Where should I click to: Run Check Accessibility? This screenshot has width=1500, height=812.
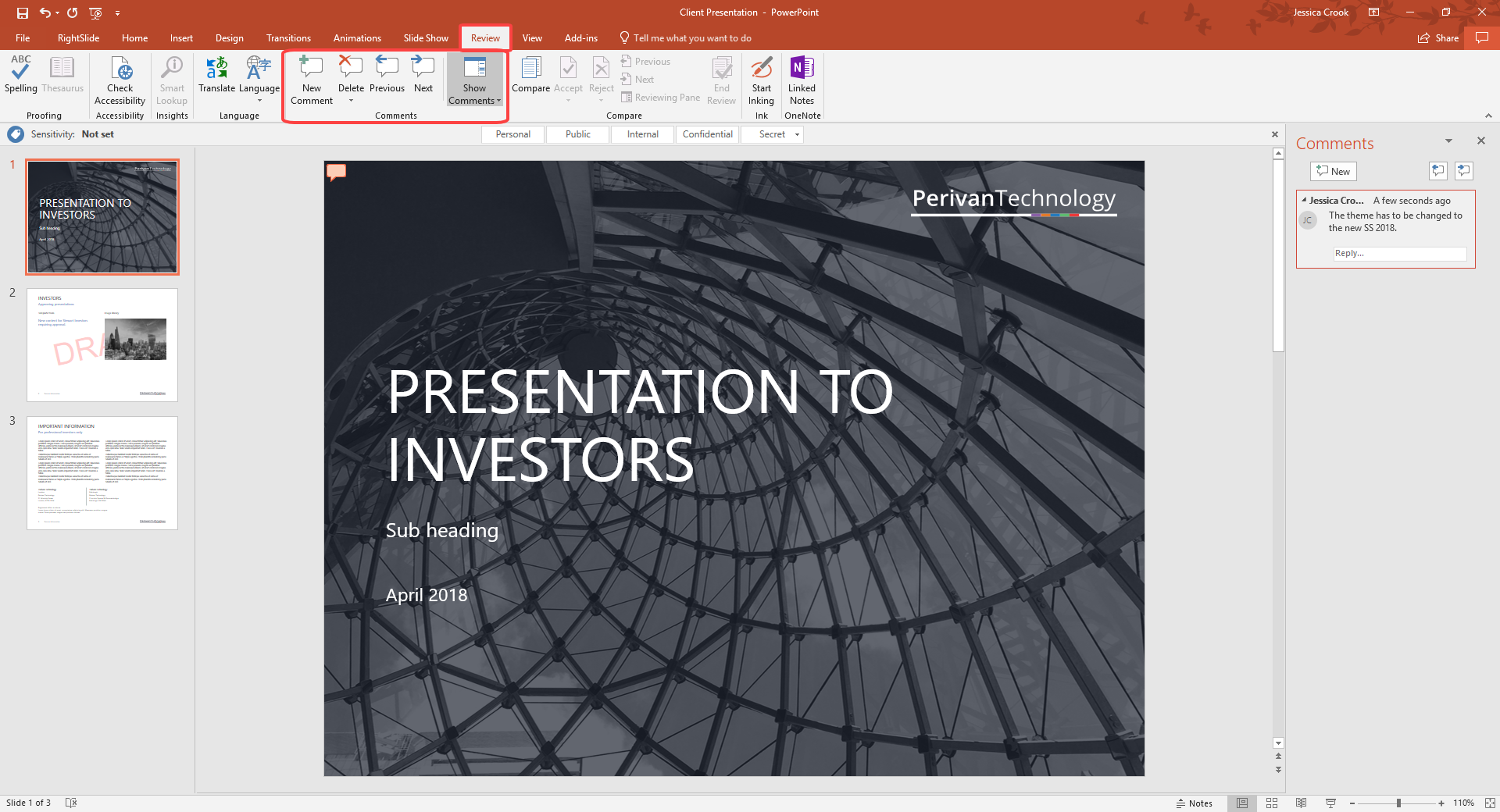[120, 80]
